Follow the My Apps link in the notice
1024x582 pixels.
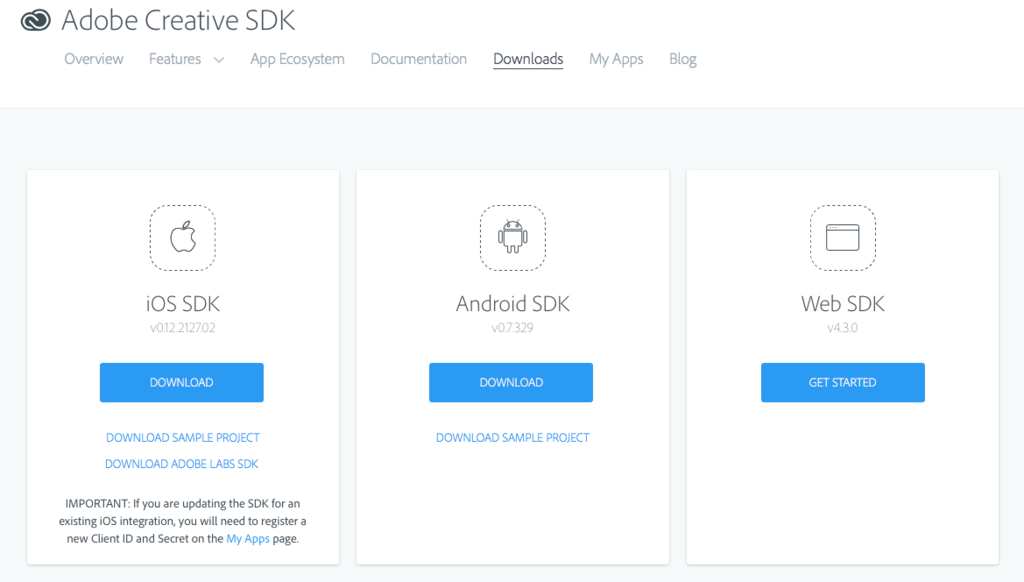point(248,539)
